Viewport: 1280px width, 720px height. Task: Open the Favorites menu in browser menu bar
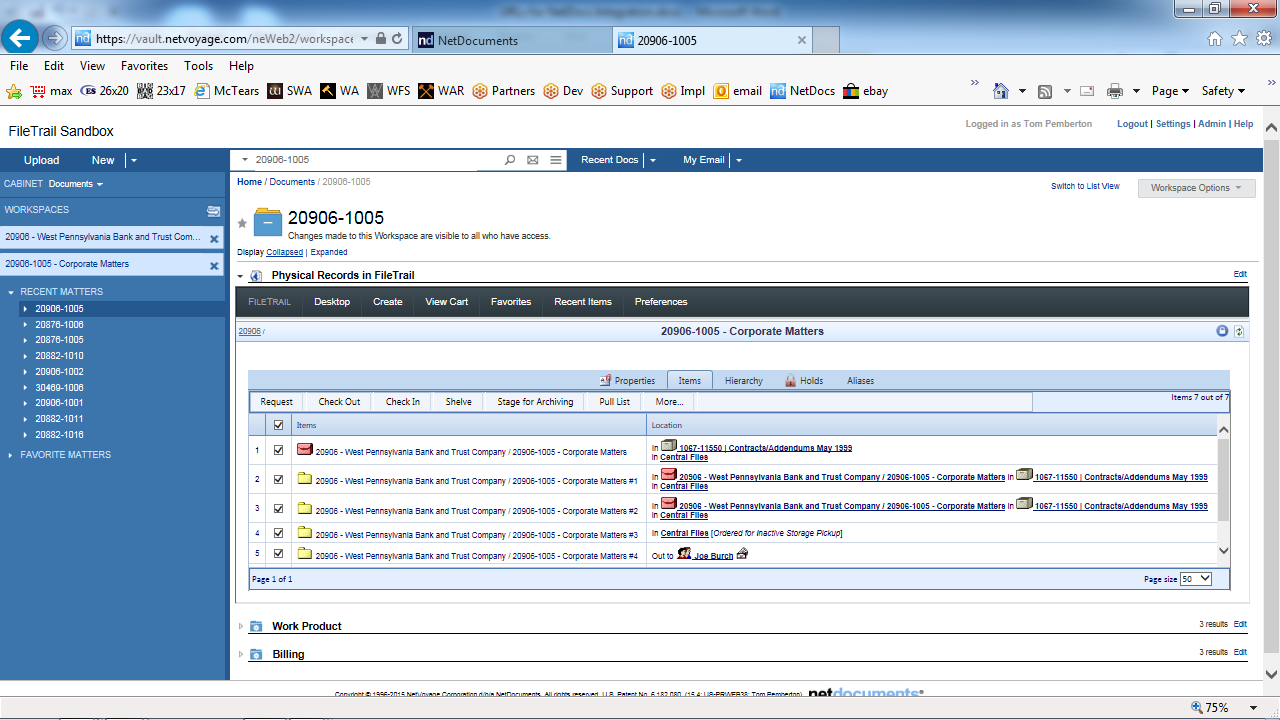145,66
